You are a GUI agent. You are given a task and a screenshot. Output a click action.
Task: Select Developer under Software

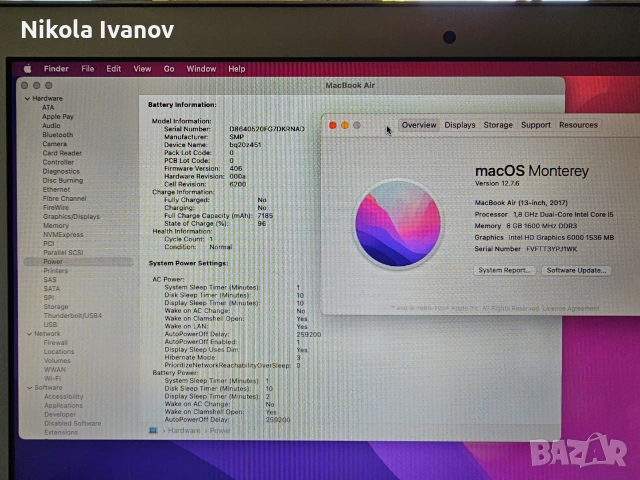pyautogui.click(x=60, y=415)
